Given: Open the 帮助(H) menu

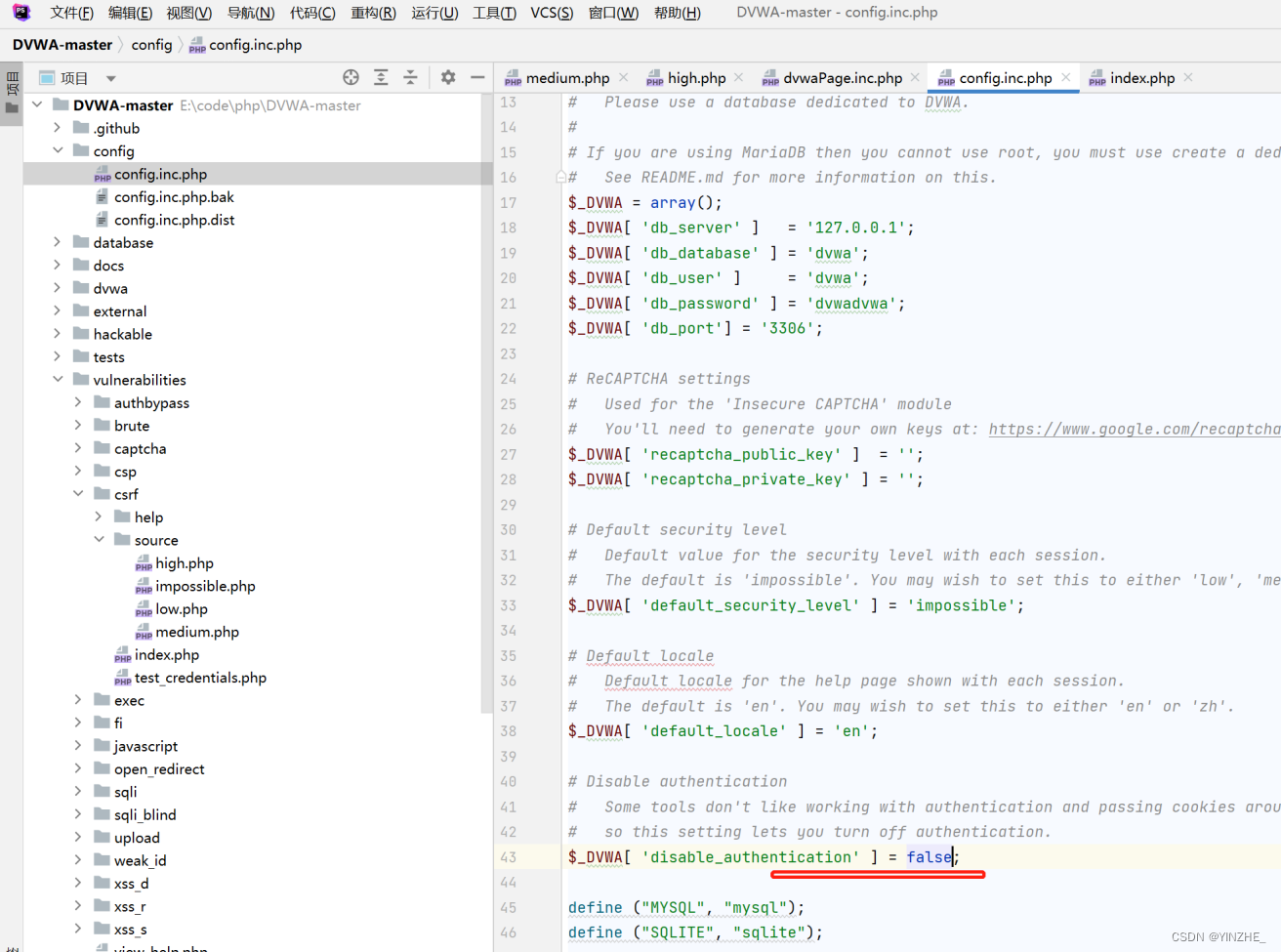Looking at the screenshot, I should 677,13.
